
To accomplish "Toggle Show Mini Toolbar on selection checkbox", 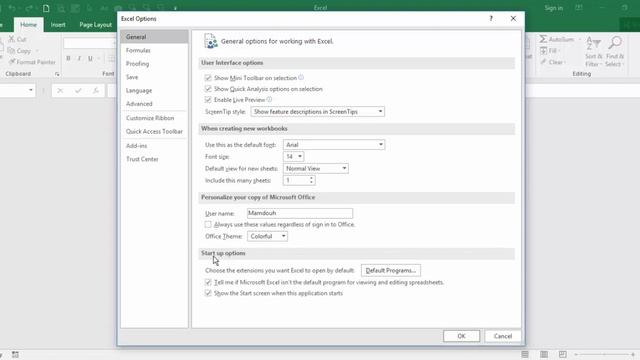I will (208, 78).
